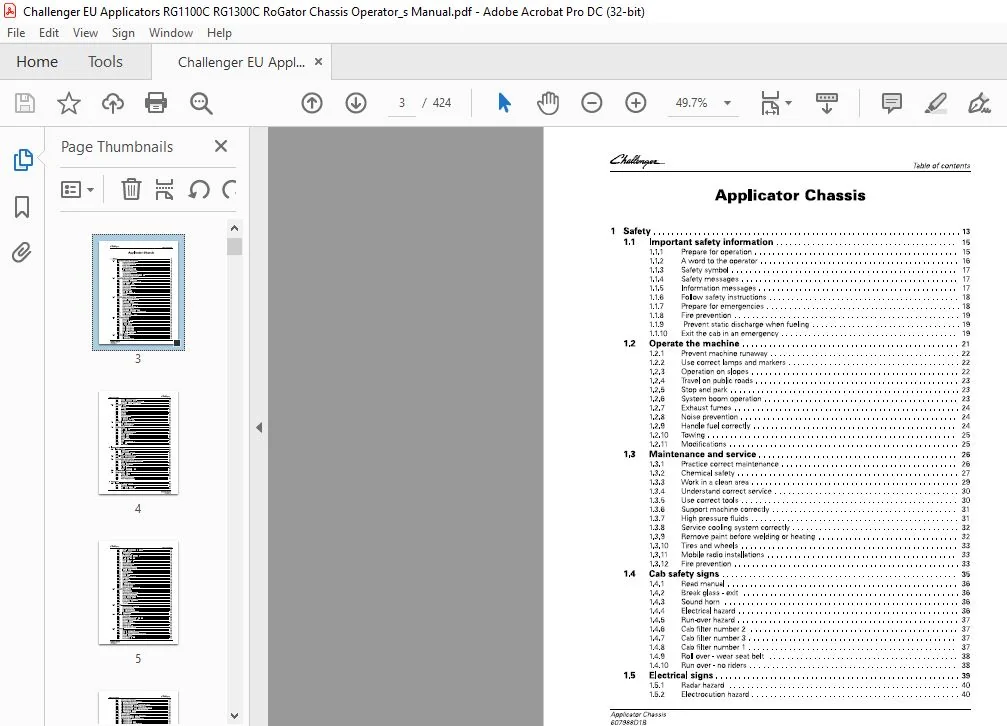Add file to starred with star icon
Screen dimensions: 1007x726
[x=69, y=103]
